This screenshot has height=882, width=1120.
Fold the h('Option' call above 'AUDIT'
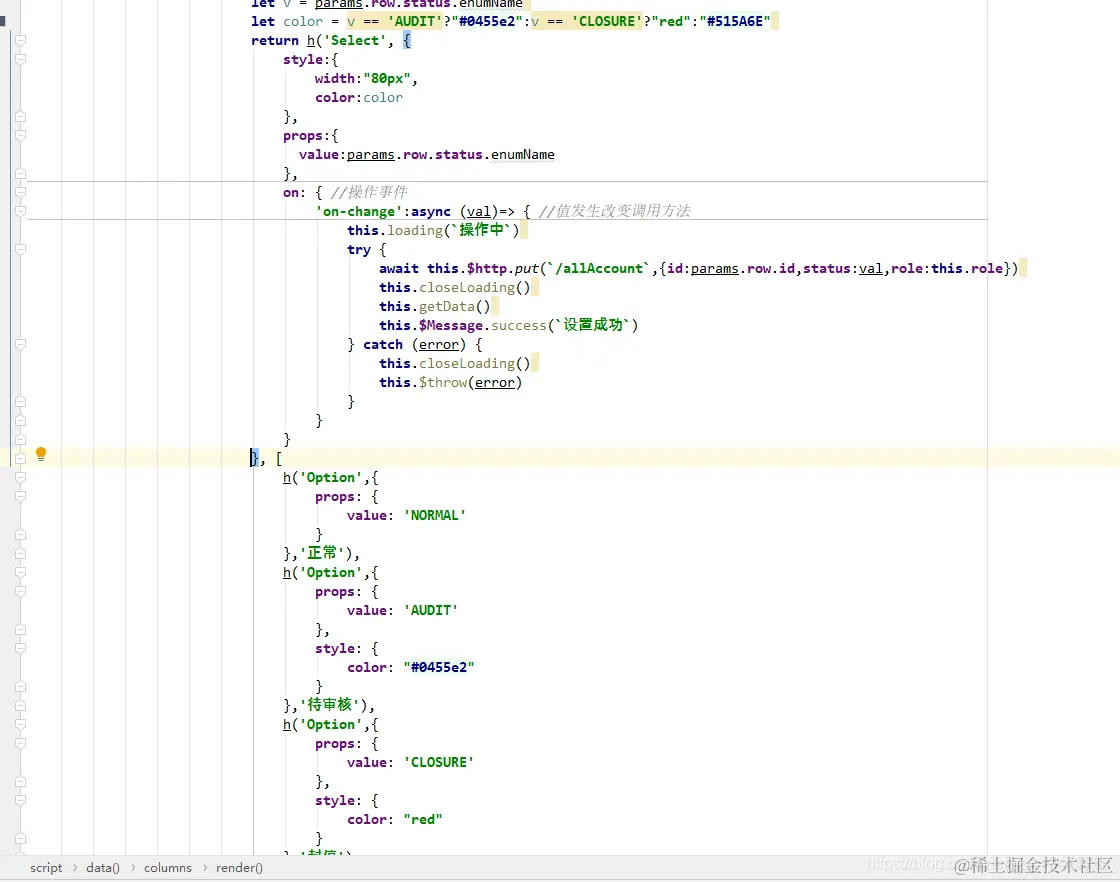(x=21, y=572)
